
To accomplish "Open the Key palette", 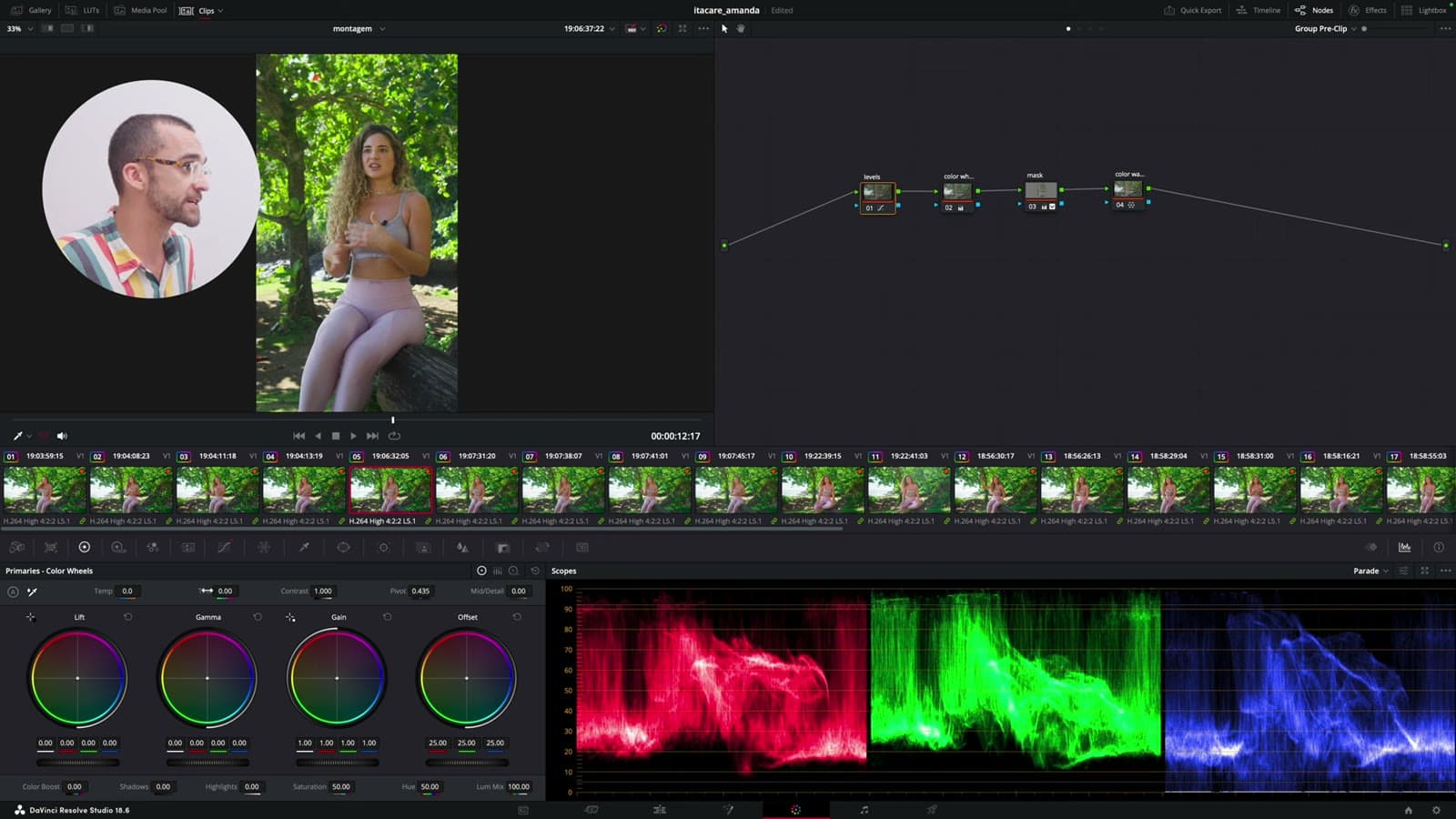I will [502, 547].
